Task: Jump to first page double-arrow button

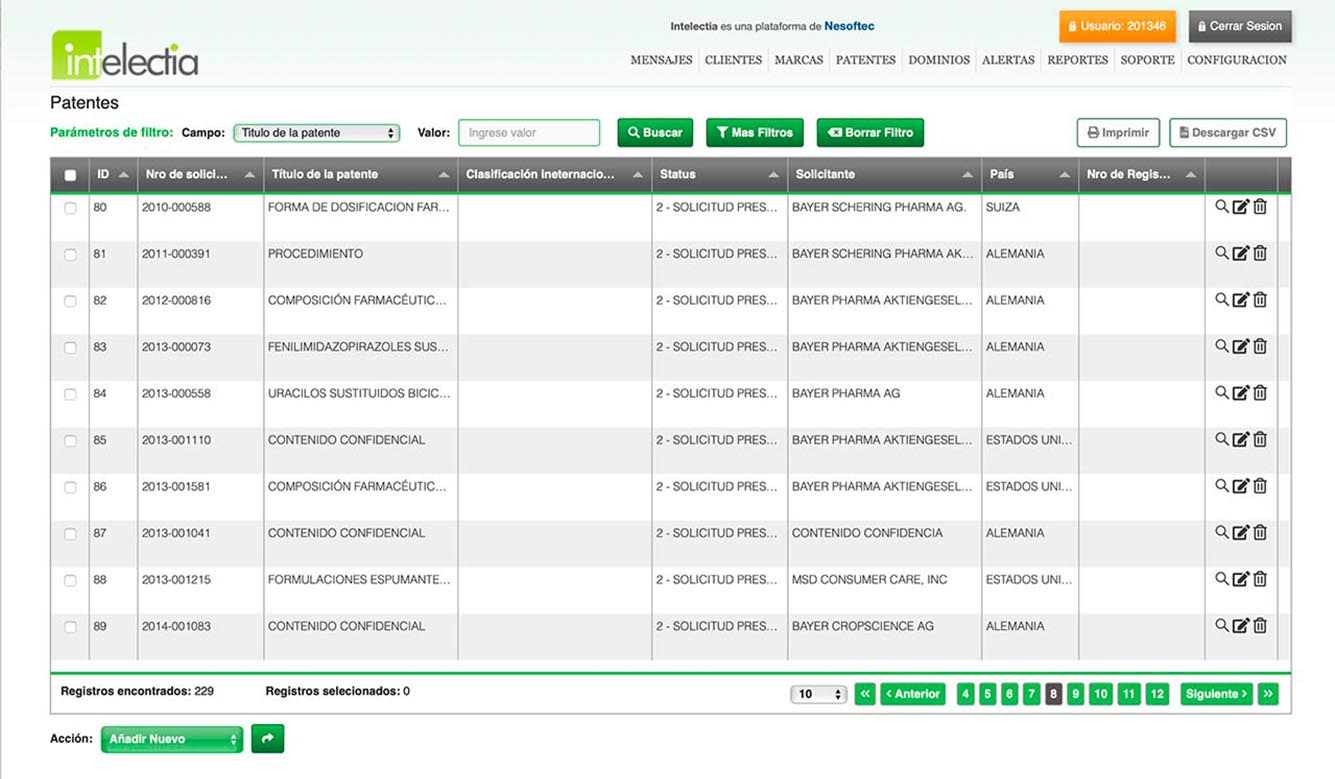Action: (x=865, y=694)
